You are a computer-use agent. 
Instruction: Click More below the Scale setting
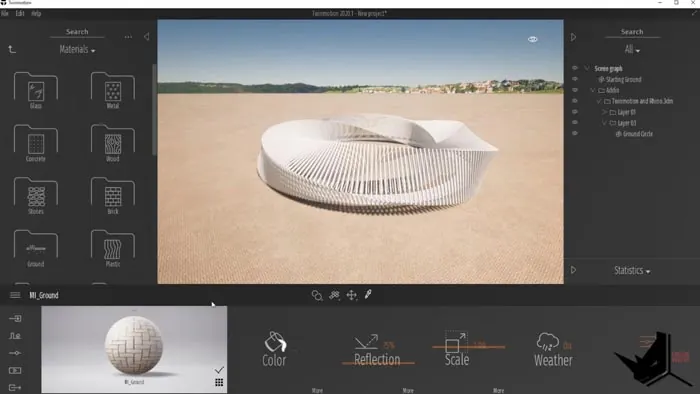499,390
